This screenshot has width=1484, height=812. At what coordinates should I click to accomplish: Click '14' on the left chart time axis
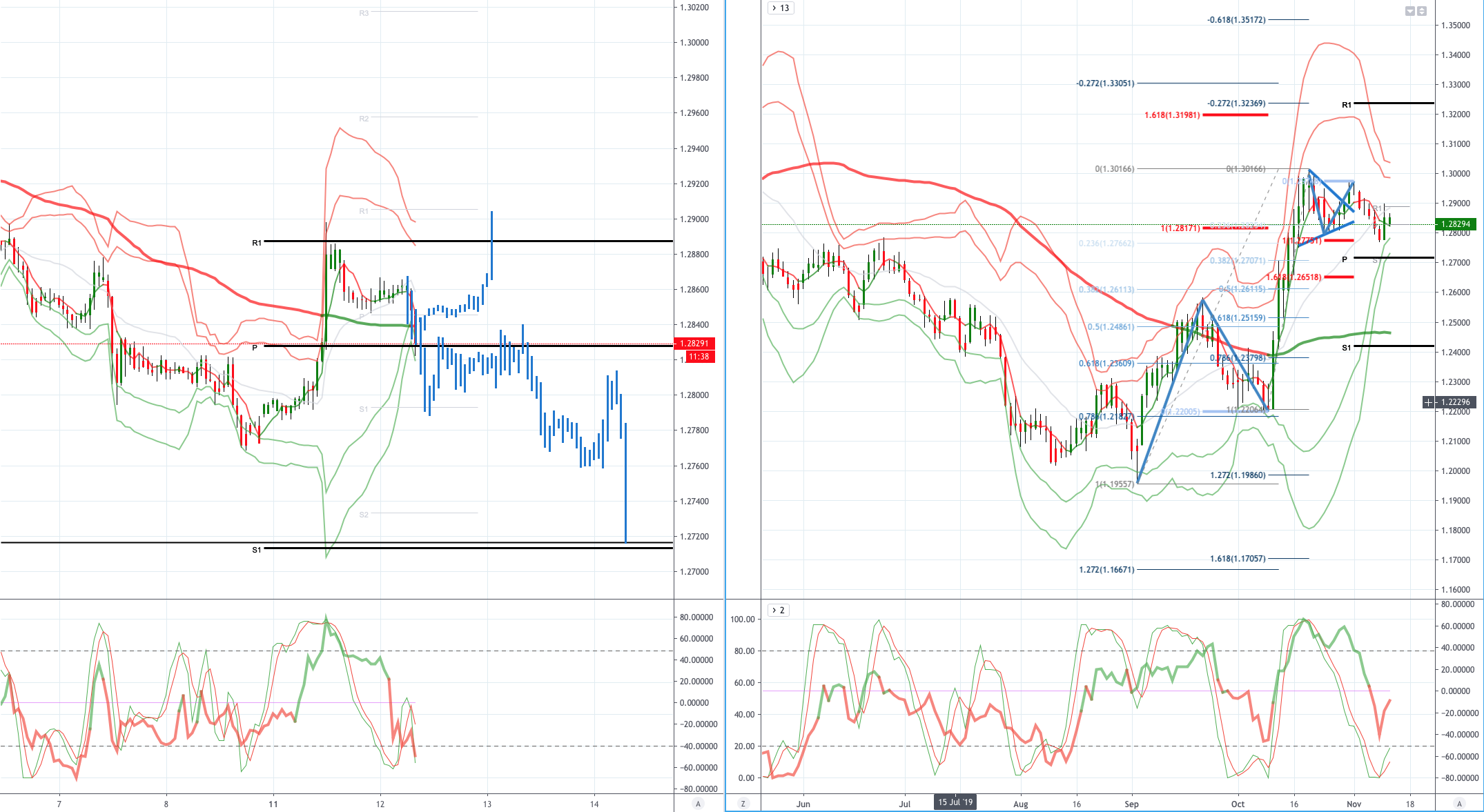coord(594,804)
